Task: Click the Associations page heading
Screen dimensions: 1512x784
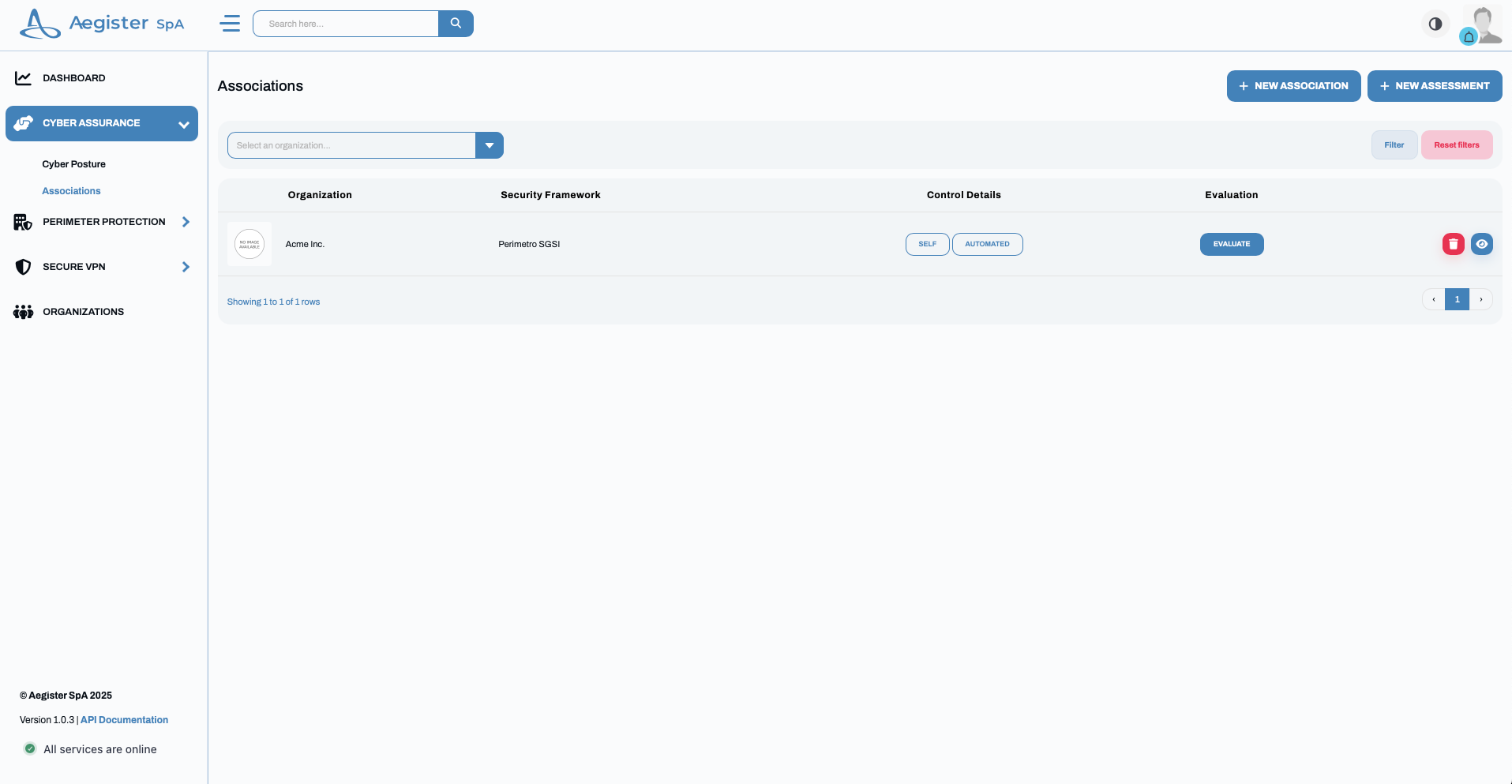Action: [x=260, y=86]
